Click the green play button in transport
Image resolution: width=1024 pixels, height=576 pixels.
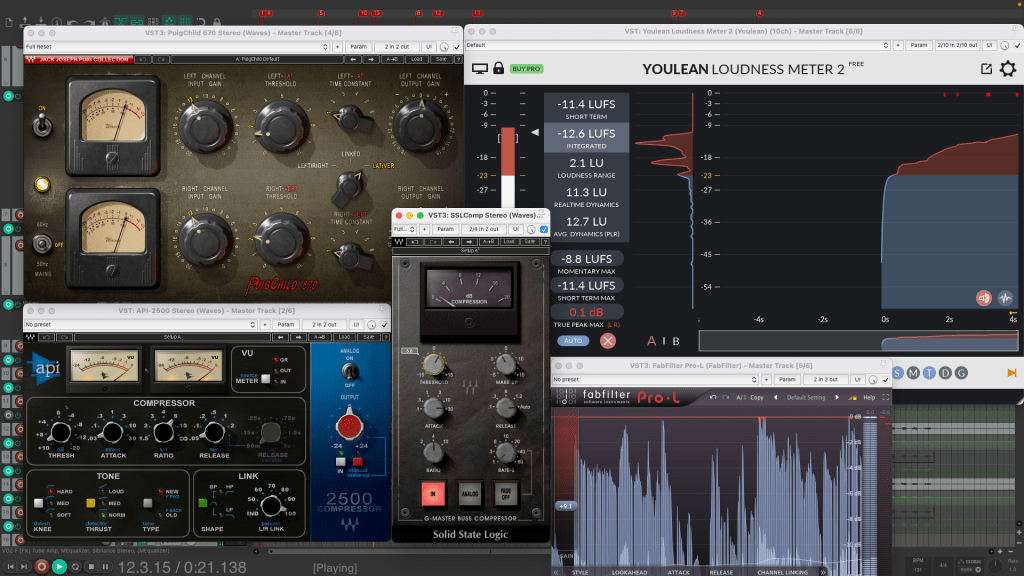60,567
